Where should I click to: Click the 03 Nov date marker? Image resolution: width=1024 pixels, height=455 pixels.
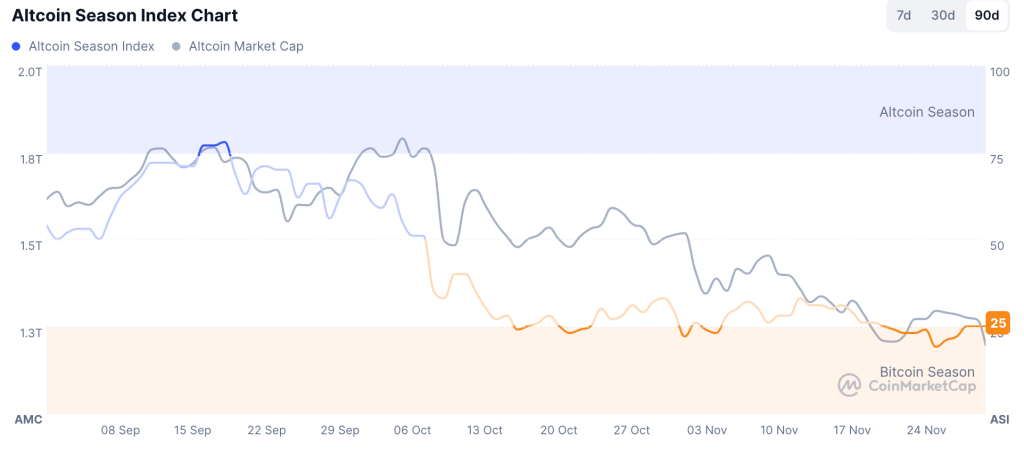coord(707,430)
